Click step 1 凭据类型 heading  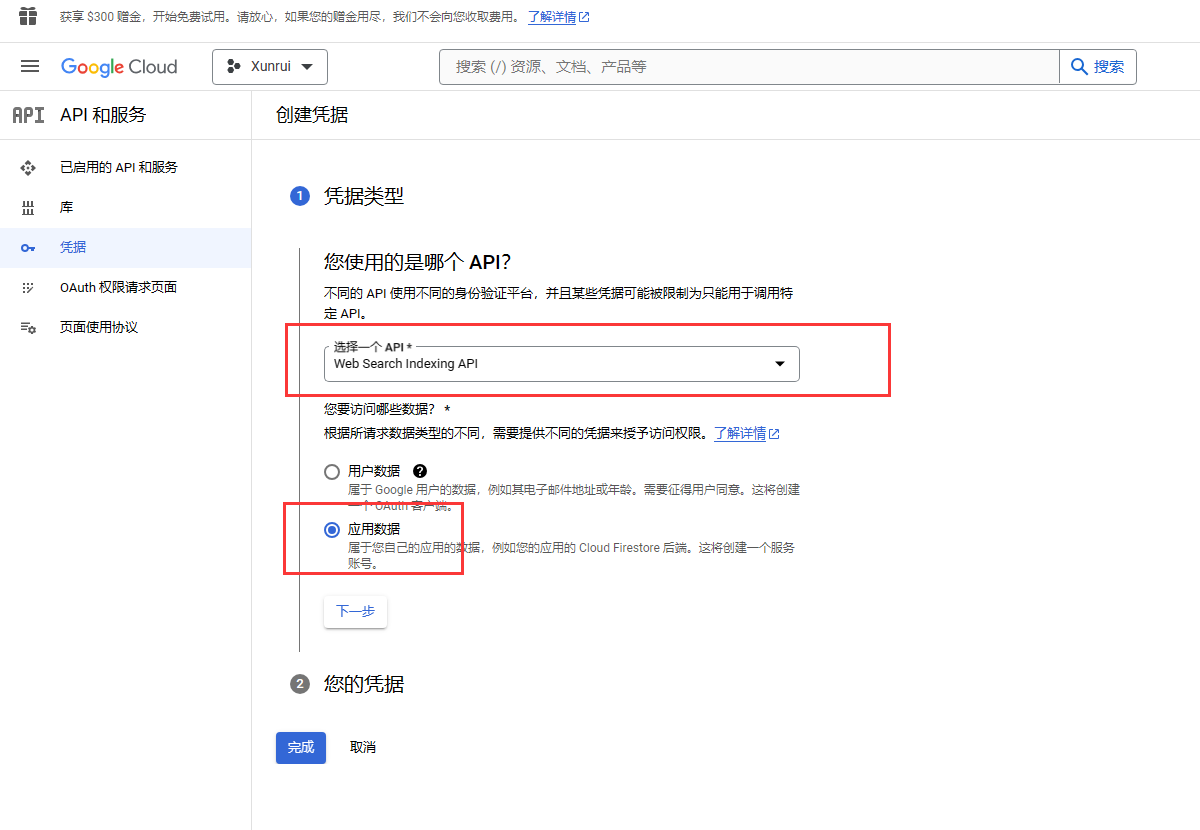click(x=364, y=196)
